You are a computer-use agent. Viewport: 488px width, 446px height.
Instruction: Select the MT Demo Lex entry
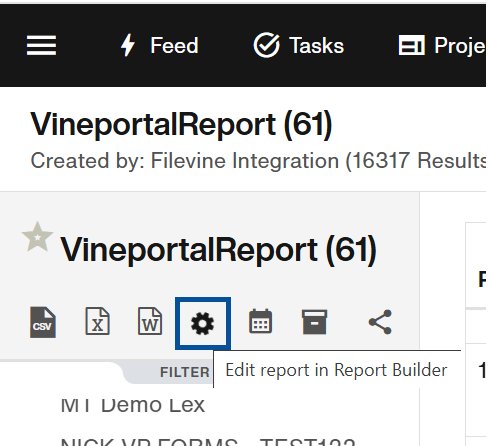[133, 405]
